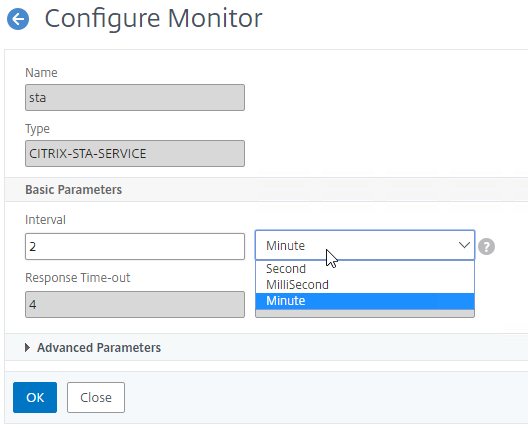Click the Name field containing sta
This screenshot has width=528, height=424.
pyautogui.click(x=135, y=98)
